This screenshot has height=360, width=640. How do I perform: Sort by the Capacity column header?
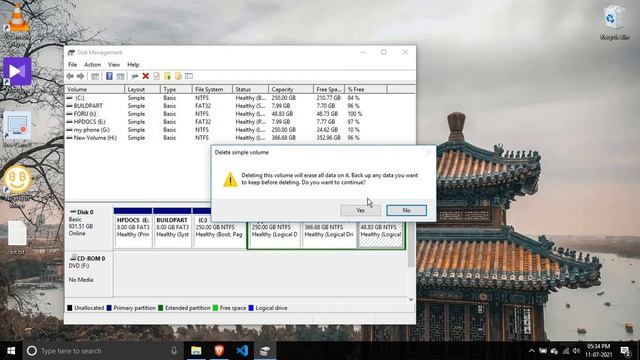pos(291,89)
